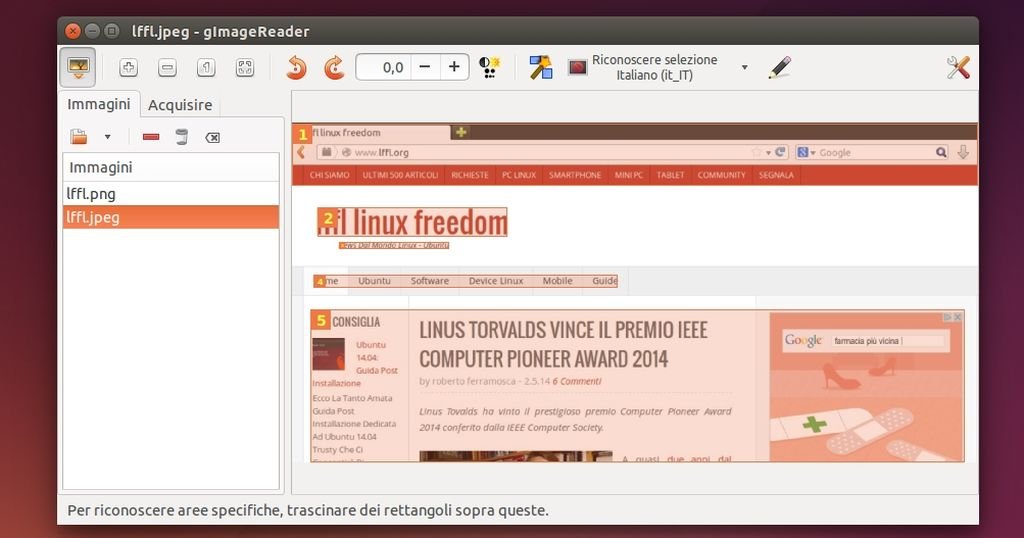Click selection area 2 over linux freedom logo

(412, 222)
